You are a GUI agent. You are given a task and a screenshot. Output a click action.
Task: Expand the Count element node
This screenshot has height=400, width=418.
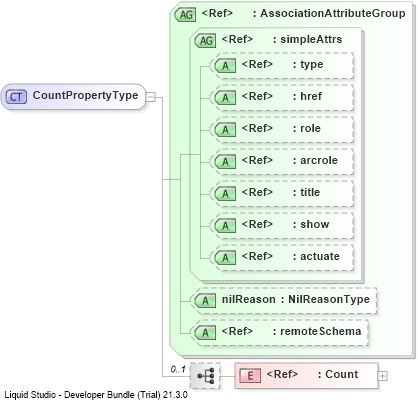coord(383,376)
